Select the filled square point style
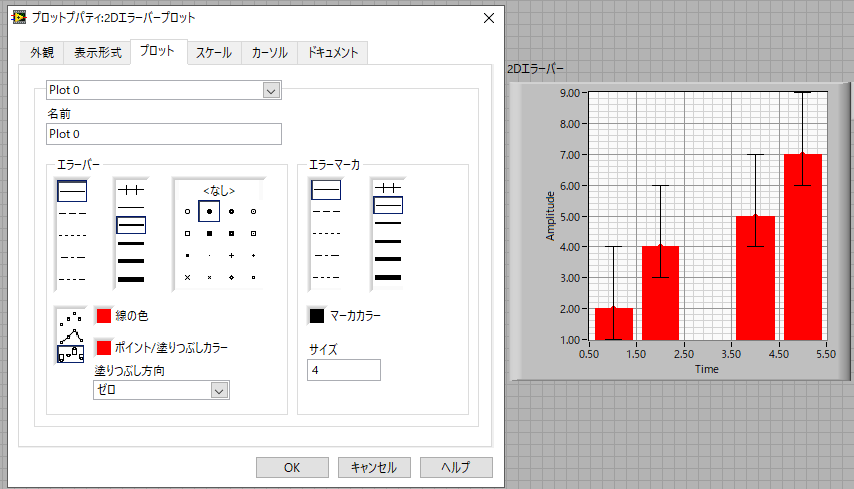This screenshot has width=854, height=489. (209, 234)
